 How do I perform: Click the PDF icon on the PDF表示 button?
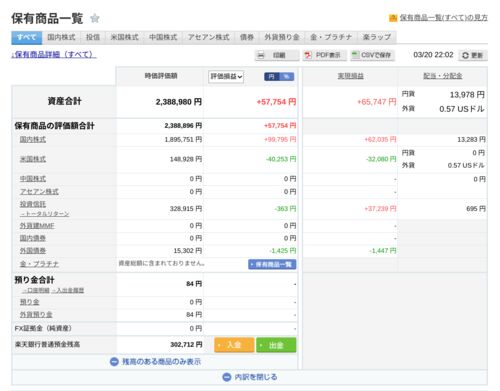pyautogui.click(x=308, y=55)
